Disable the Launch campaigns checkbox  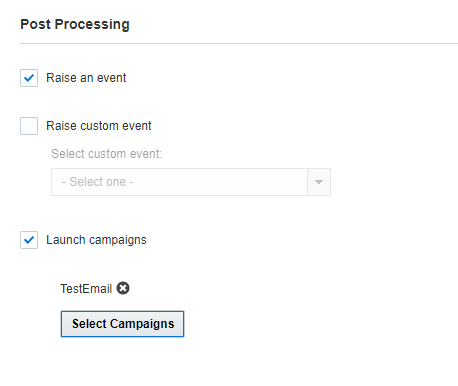tap(29, 240)
